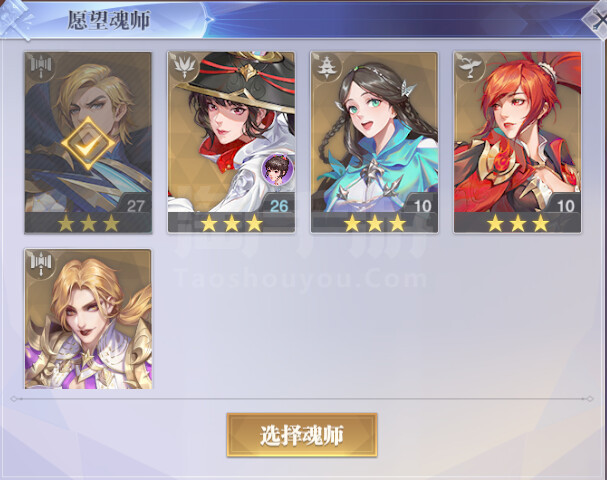Click the level 27 badge
The image size is (607, 480).
(135, 206)
